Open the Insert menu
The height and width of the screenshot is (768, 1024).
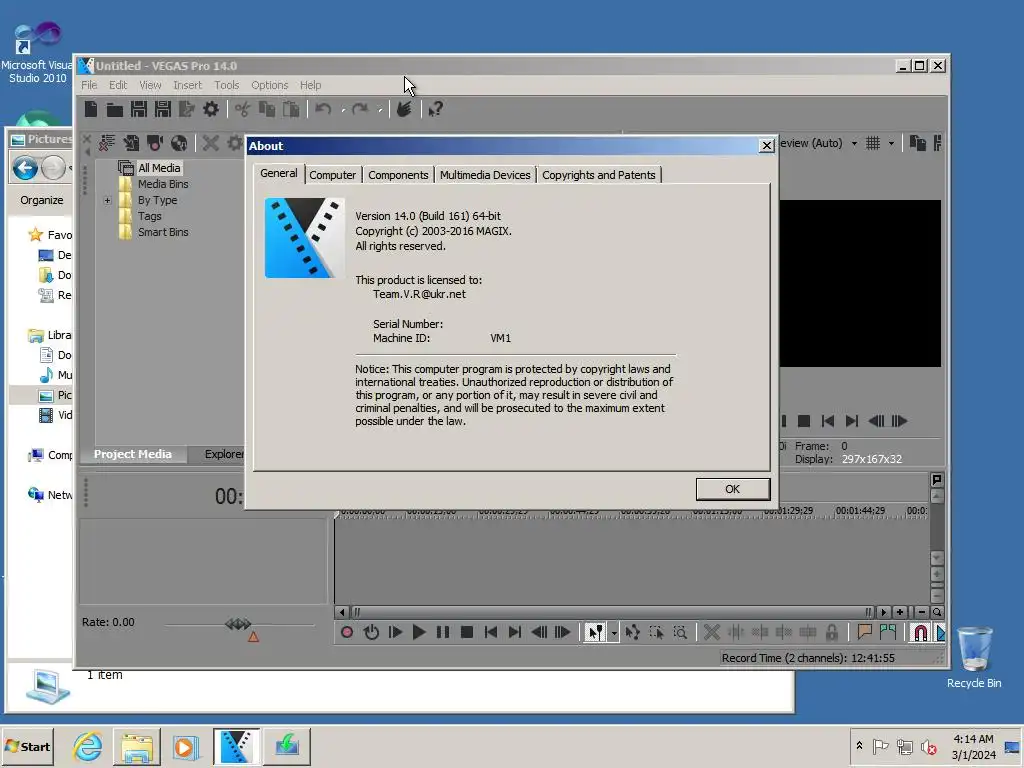(x=187, y=85)
